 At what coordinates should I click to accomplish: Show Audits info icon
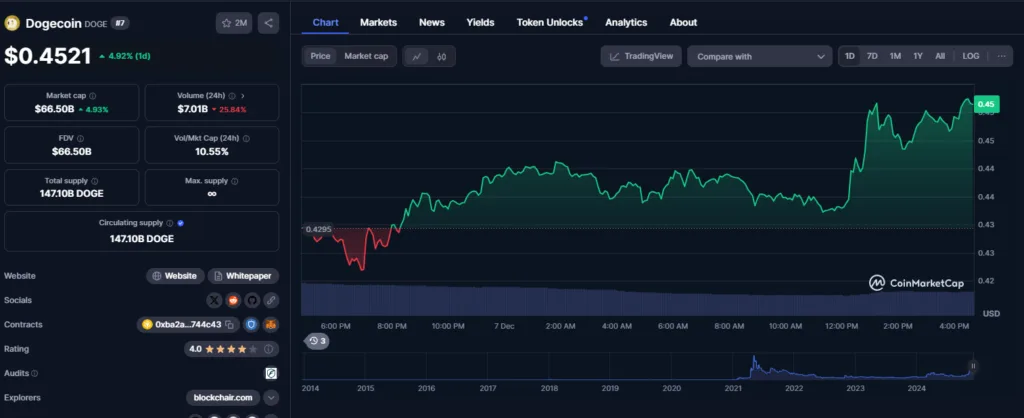coord(35,374)
